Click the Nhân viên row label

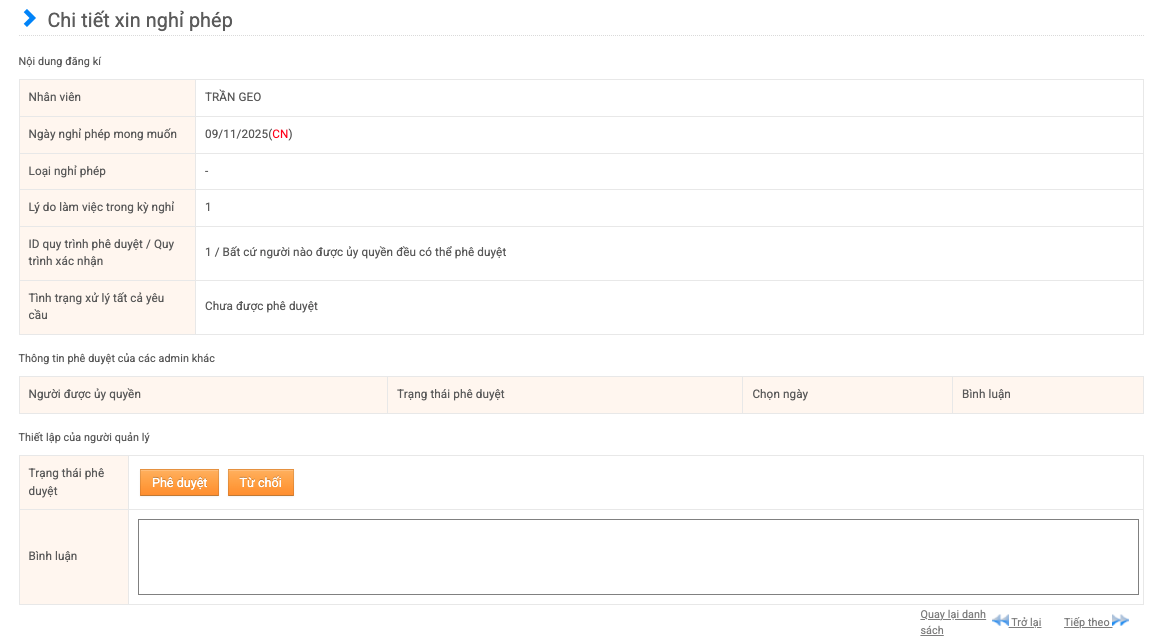pyautogui.click(x=55, y=97)
